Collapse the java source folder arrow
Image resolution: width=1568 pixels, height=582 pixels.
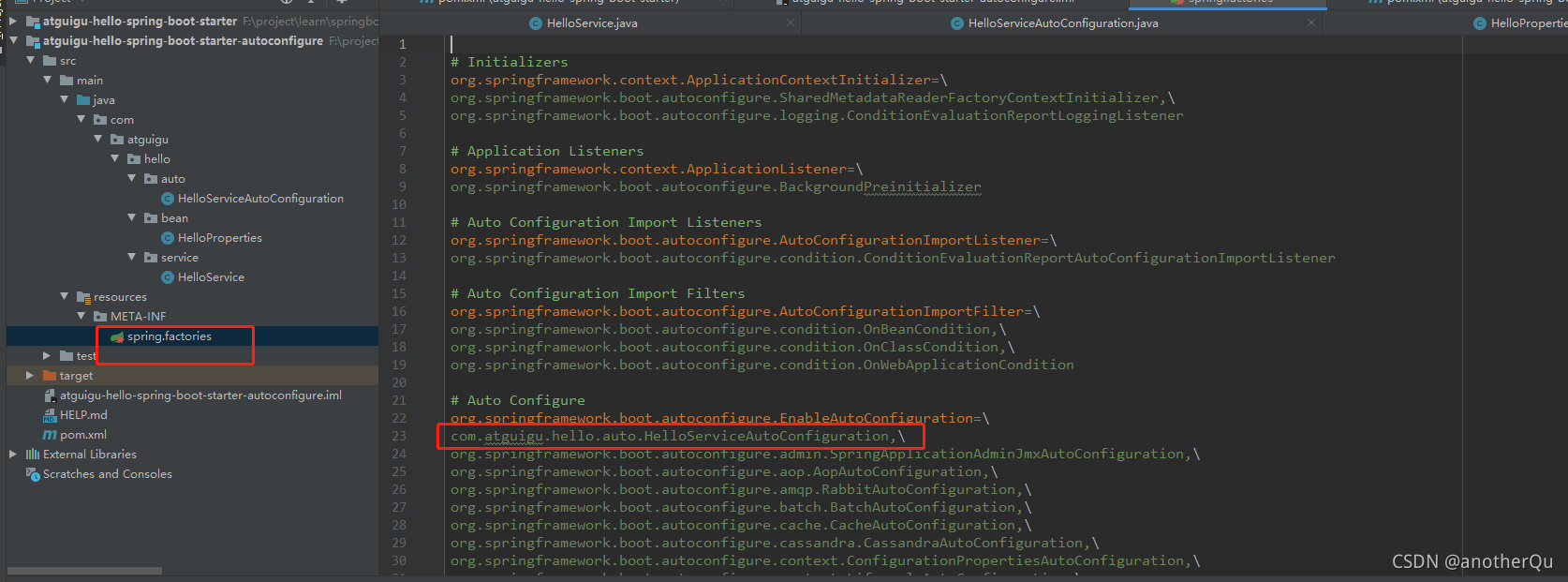[x=64, y=99]
